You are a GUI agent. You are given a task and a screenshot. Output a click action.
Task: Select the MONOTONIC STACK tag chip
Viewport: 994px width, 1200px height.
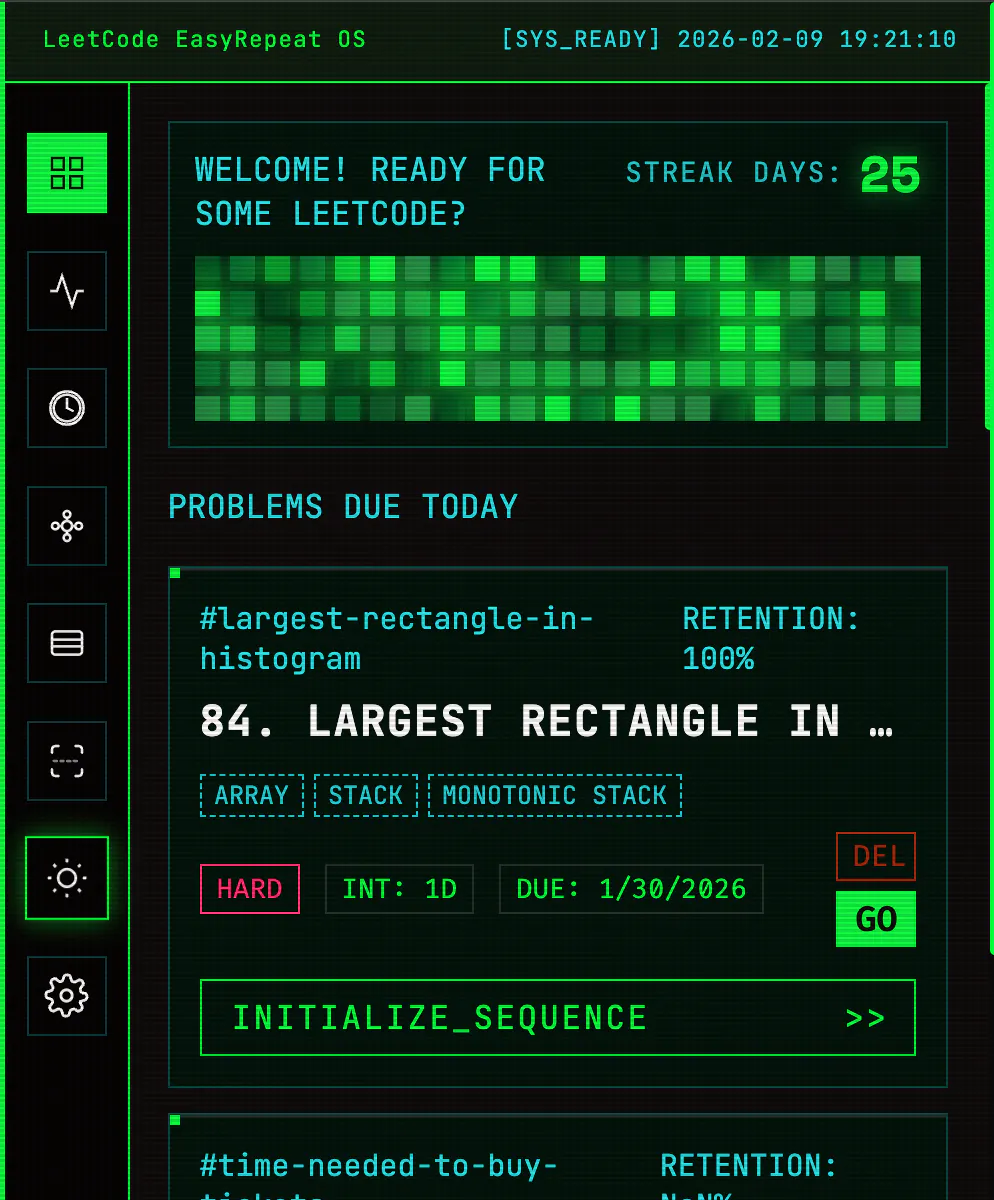[x=555, y=795]
